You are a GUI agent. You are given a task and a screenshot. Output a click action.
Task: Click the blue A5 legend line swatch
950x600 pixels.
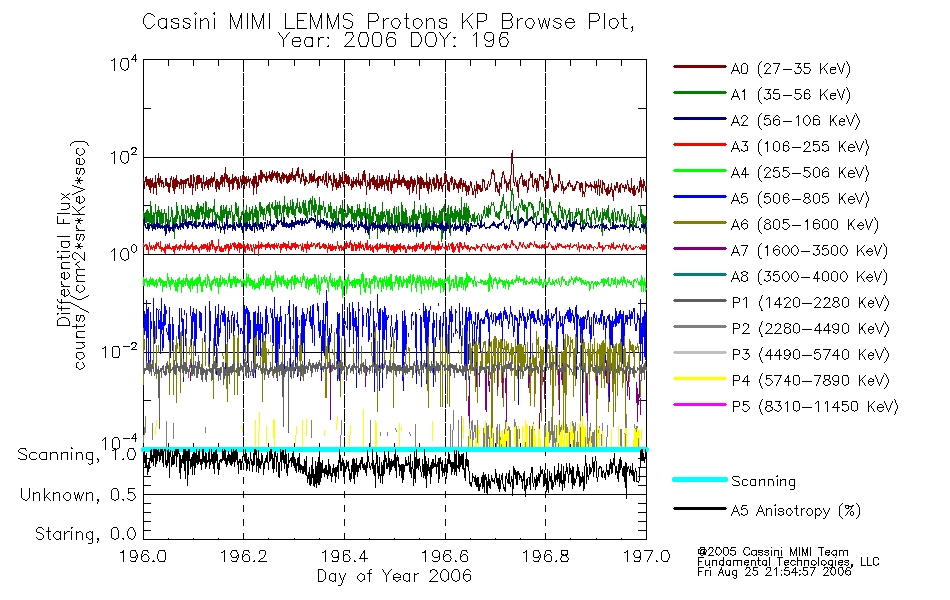pyautogui.click(x=700, y=197)
